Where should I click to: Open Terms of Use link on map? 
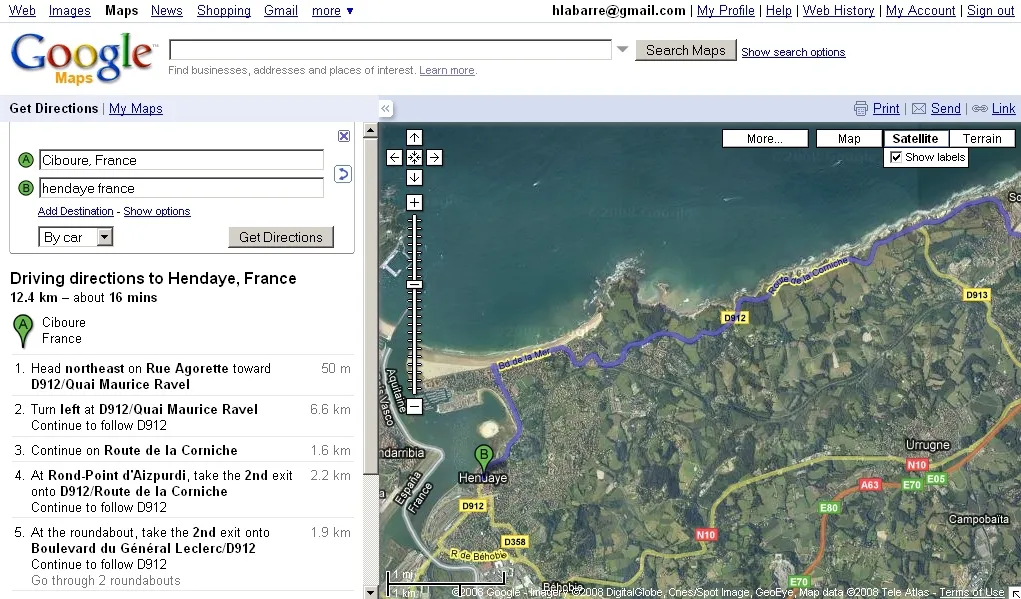[x=972, y=592]
